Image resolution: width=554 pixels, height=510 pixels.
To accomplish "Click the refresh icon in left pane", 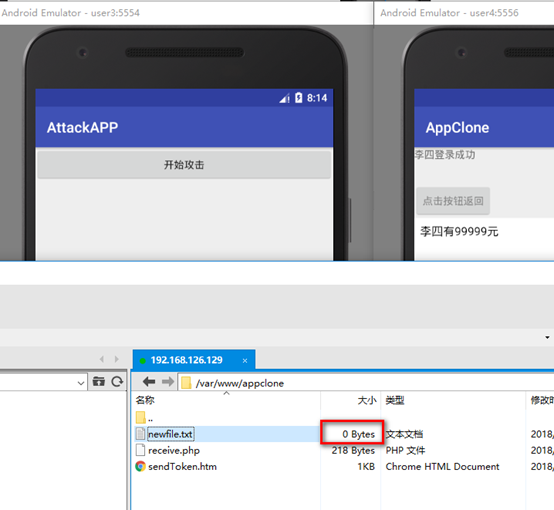I will pos(117,382).
